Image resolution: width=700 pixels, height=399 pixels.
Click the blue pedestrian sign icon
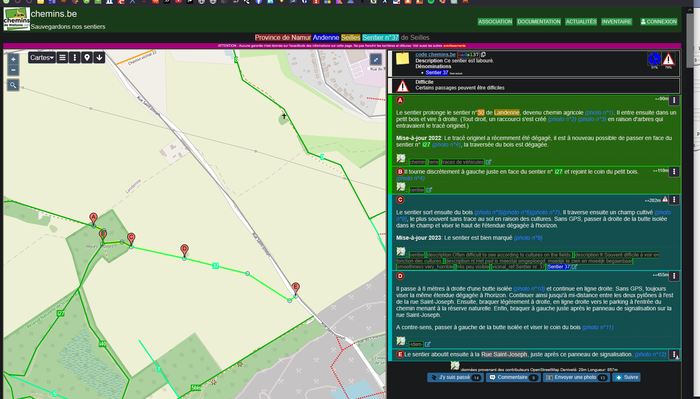[654, 59]
